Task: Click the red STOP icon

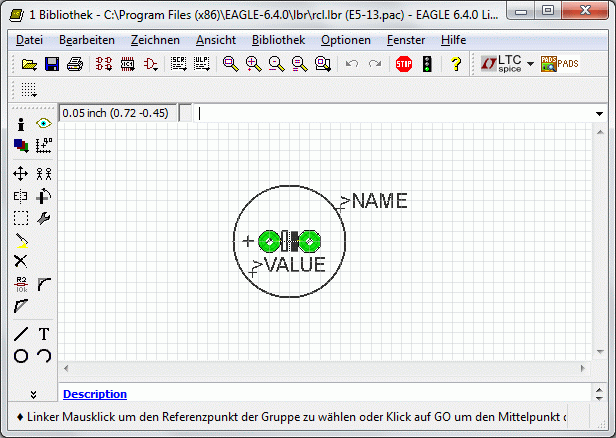Action: [404, 64]
